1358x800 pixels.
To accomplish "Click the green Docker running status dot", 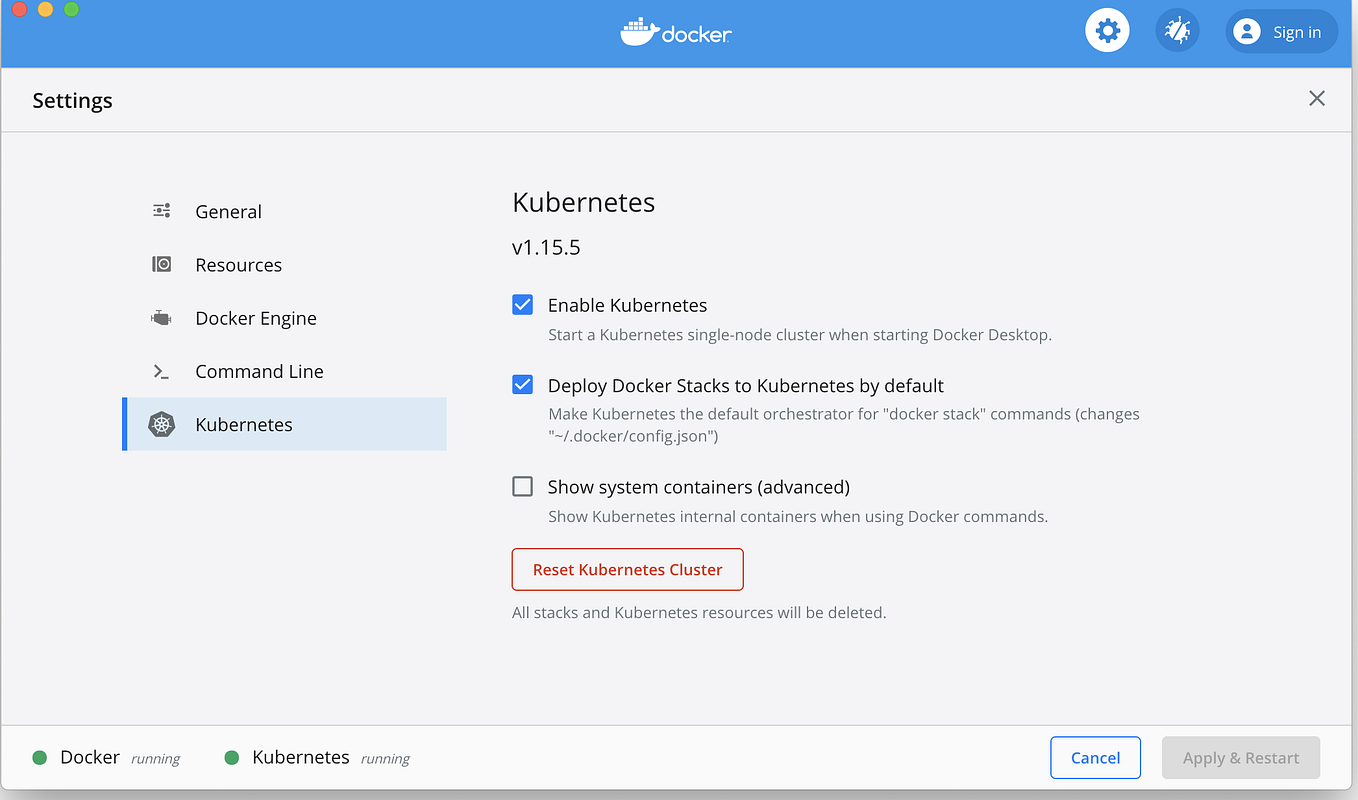I will [40, 758].
